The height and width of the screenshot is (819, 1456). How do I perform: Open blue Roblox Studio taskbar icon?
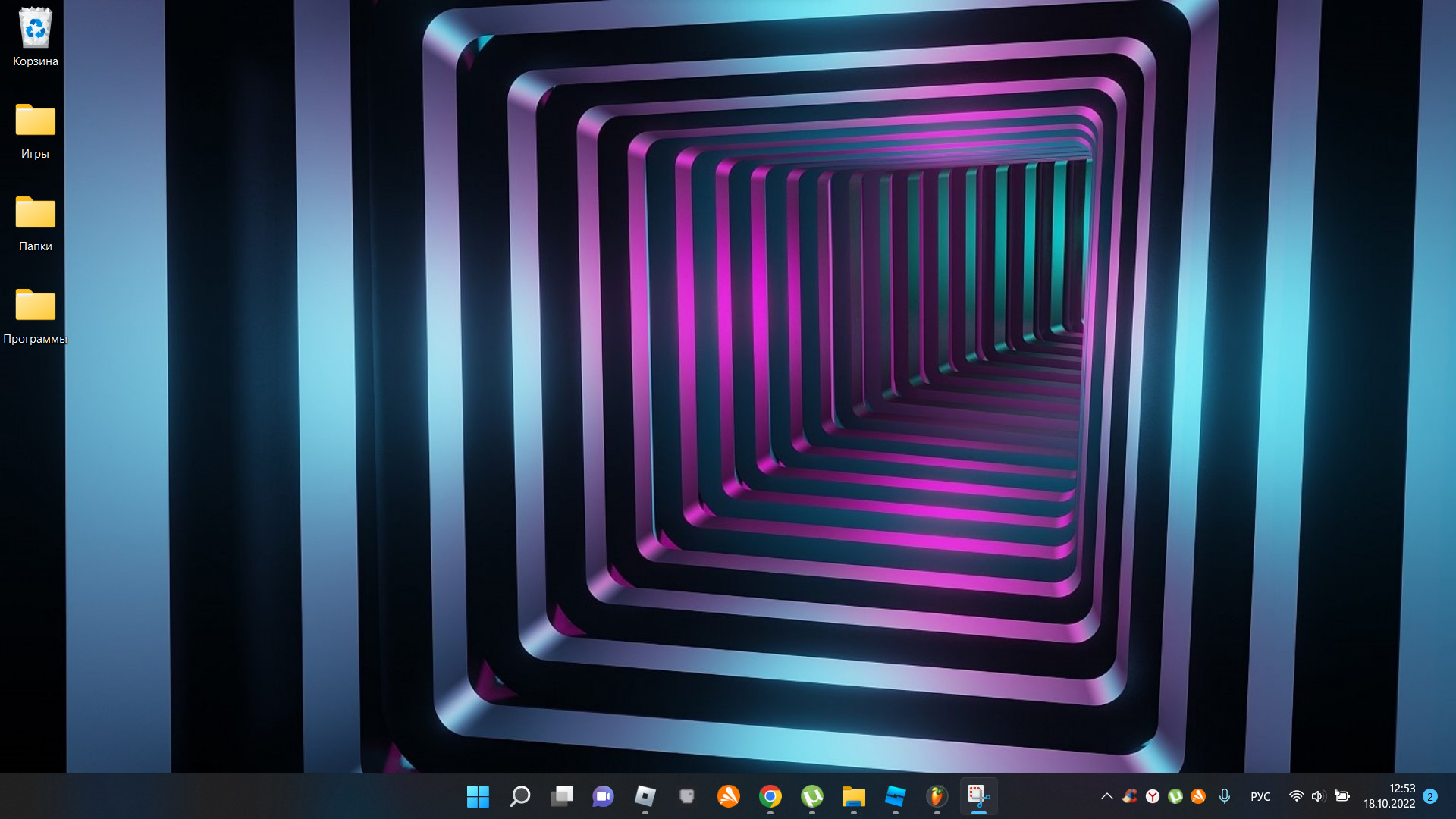coord(896,796)
